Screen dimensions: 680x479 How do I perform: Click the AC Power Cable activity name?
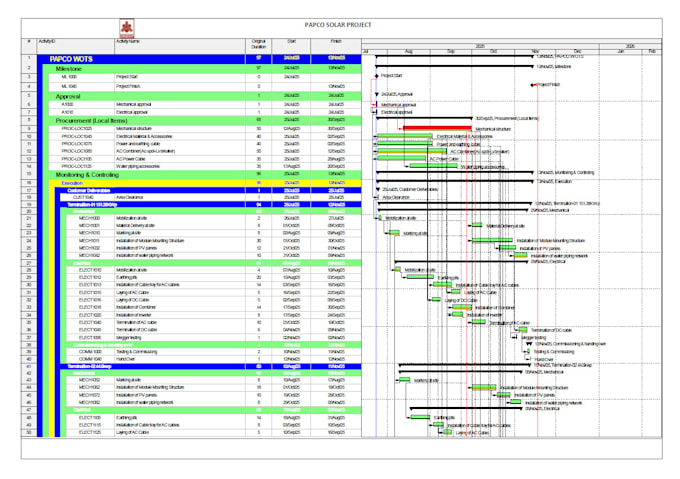[130, 159]
